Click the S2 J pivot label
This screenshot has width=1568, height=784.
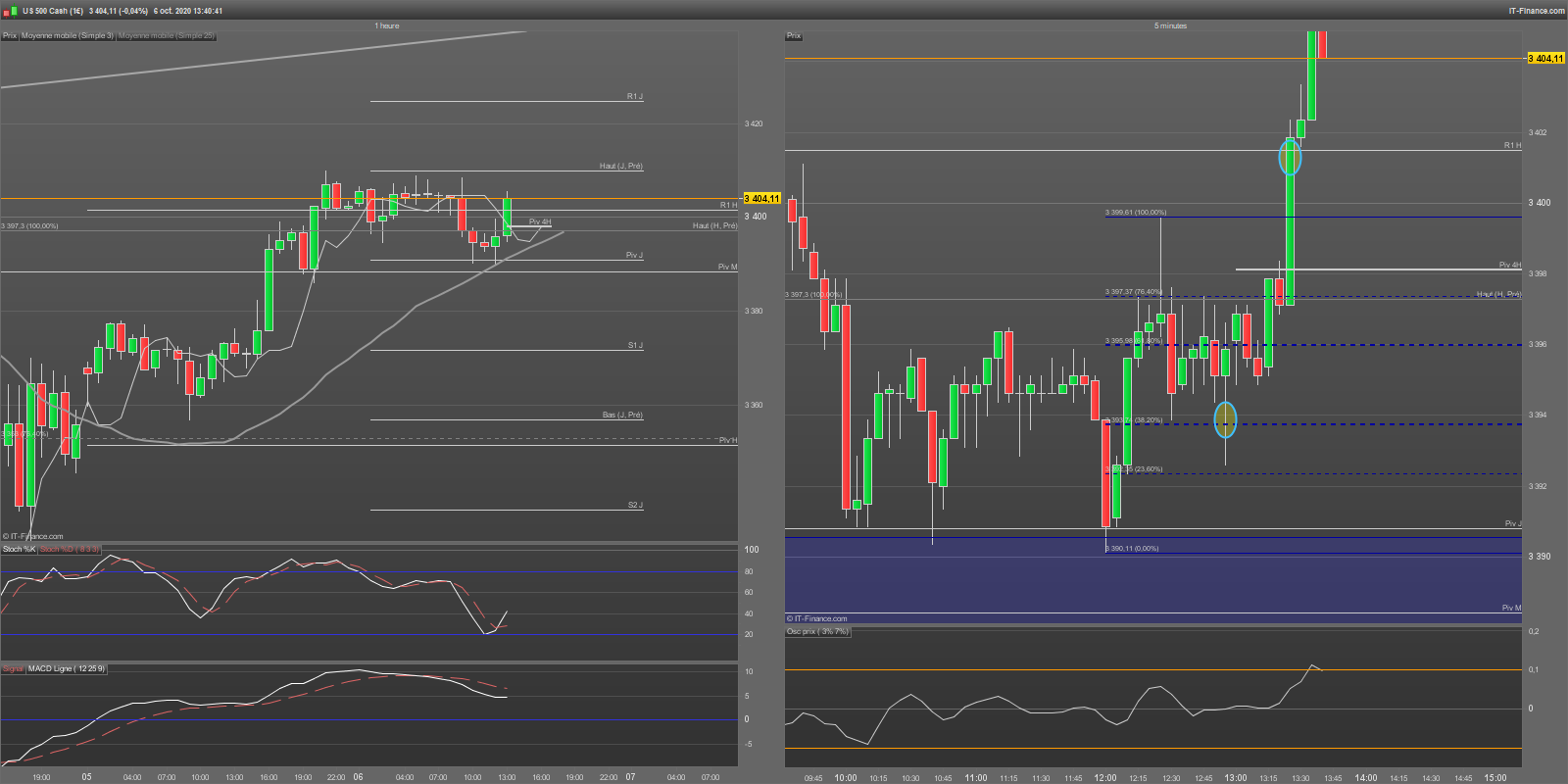tap(635, 505)
